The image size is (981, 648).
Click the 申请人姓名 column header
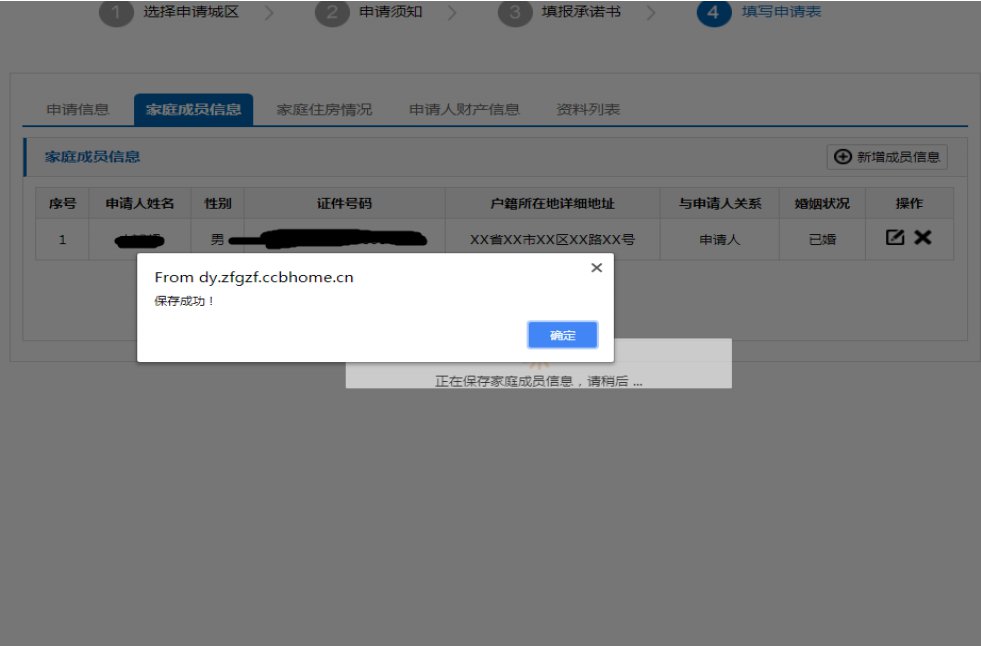(140, 203)
